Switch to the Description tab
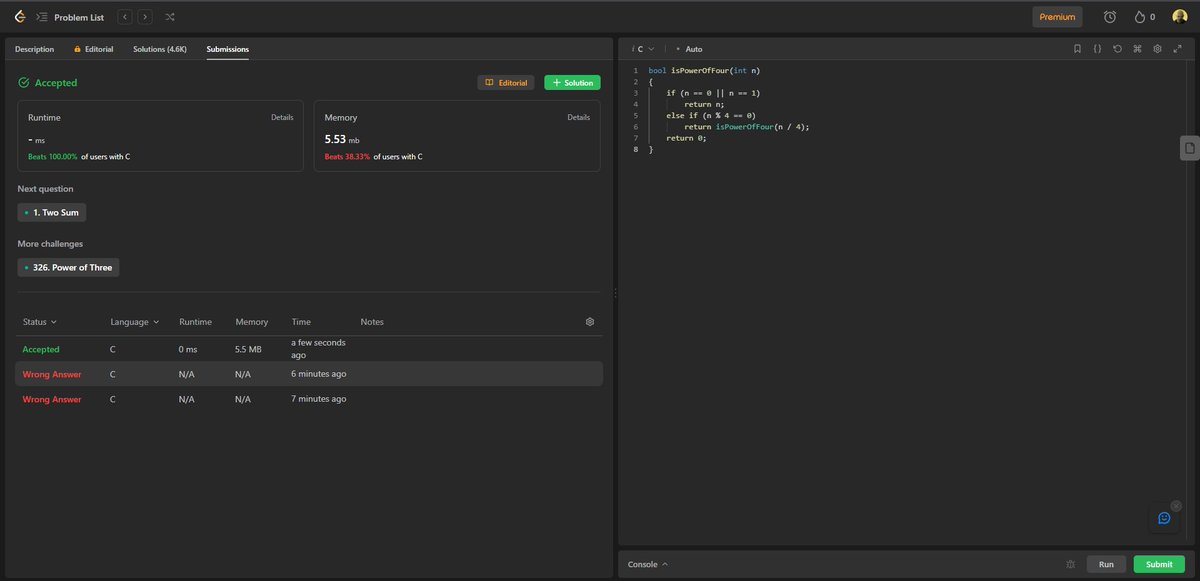This screenshot has width=1200, height=581. tap(33, 48)
